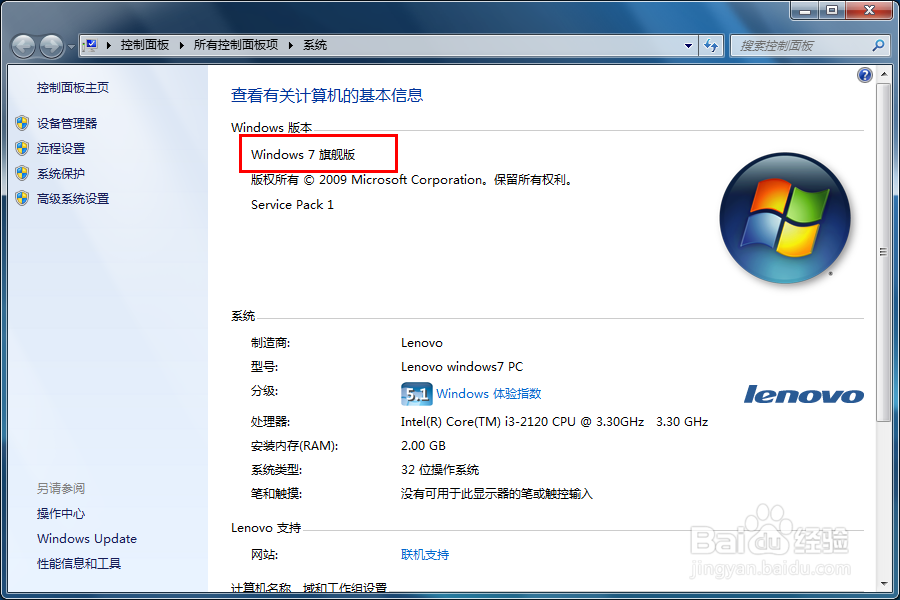The height and width of the screenshot is (600, 900).
Task: Select 所有控制面板项 in the breadcrumb
Action: (235, 45)
